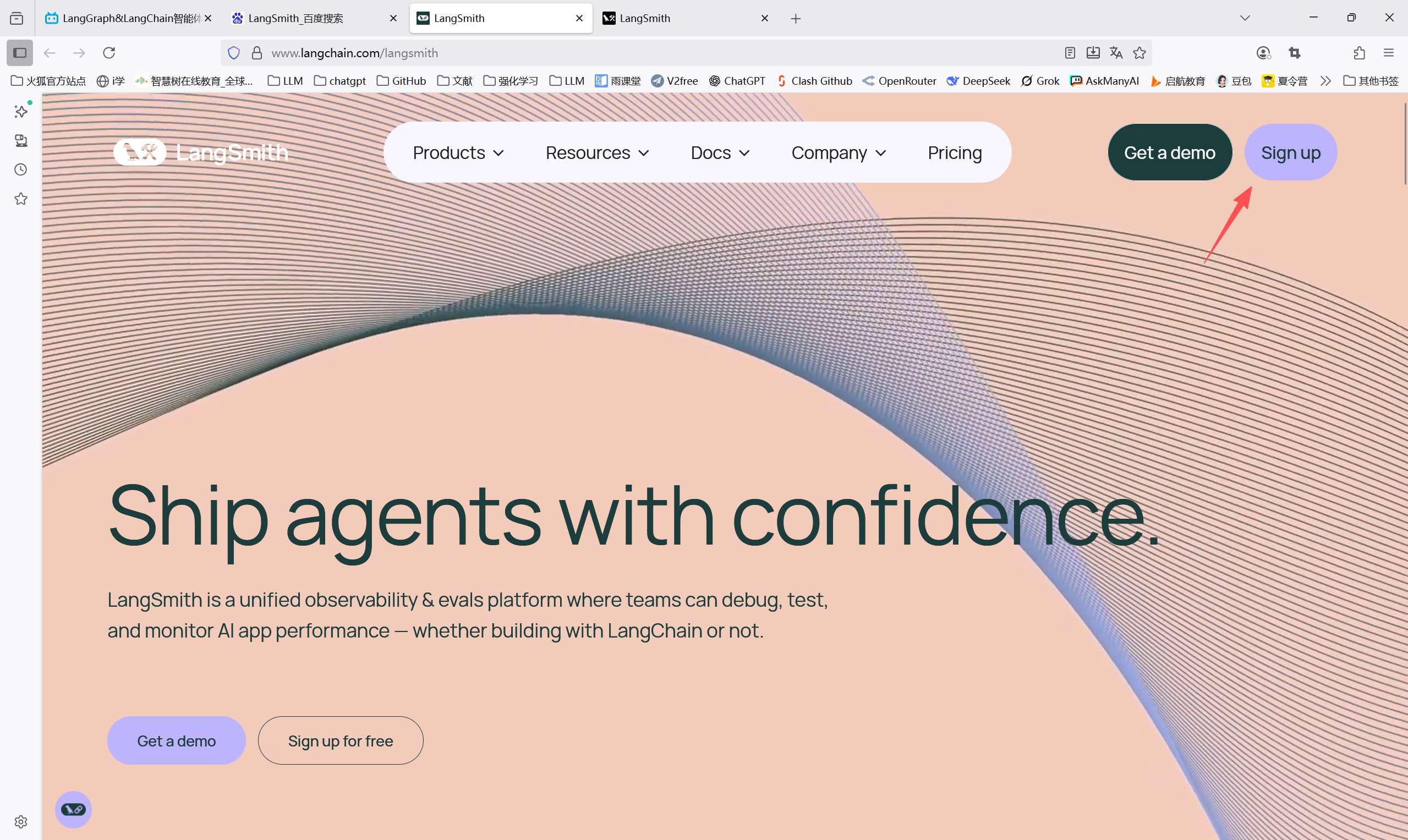The width and height of the screenshot is (1408, 840).
Task: Open the DeepSeek bookmark
Action: point(978,81)
